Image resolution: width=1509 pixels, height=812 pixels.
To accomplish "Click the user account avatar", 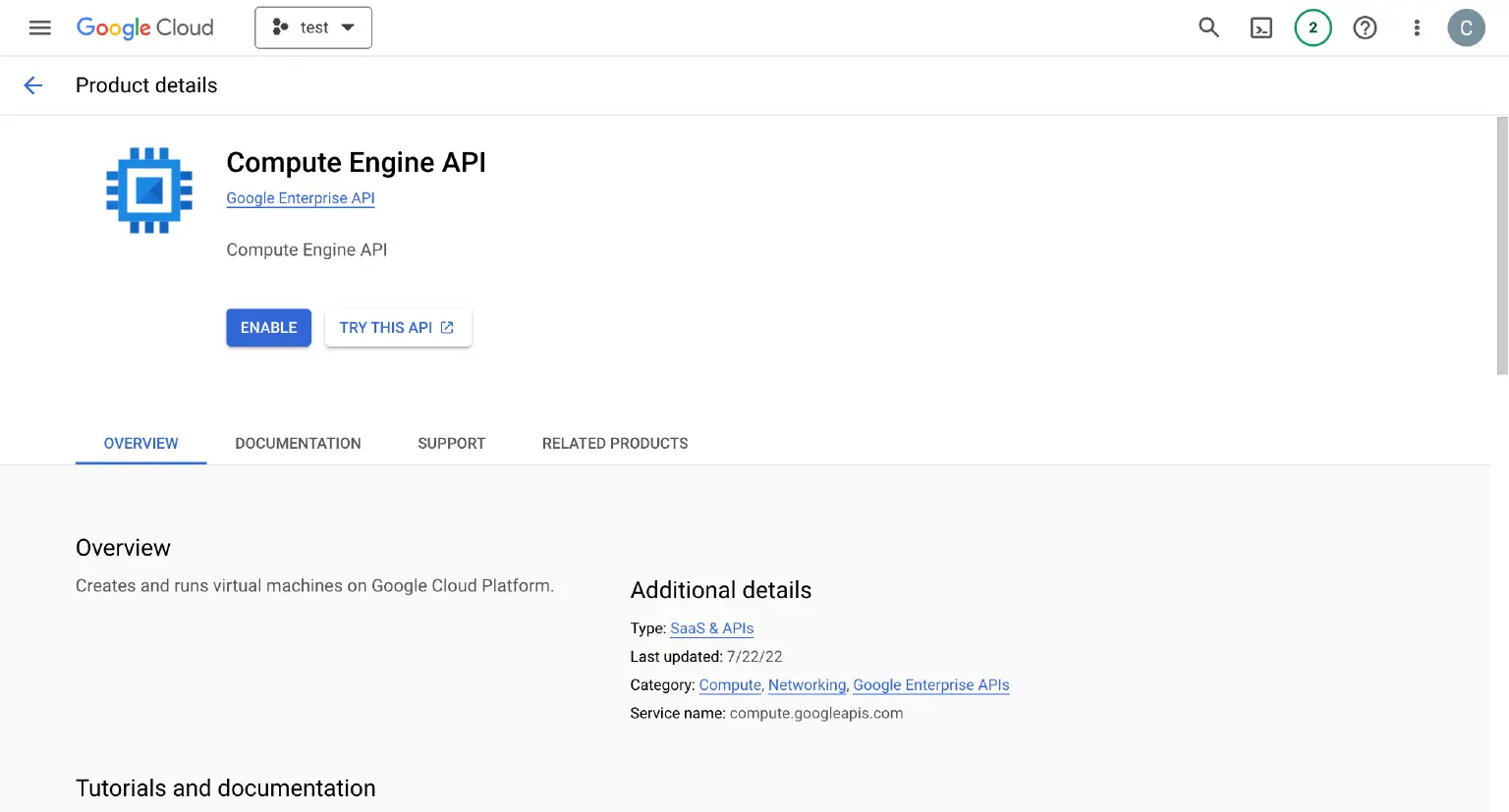I will (x=1466, y=27).
